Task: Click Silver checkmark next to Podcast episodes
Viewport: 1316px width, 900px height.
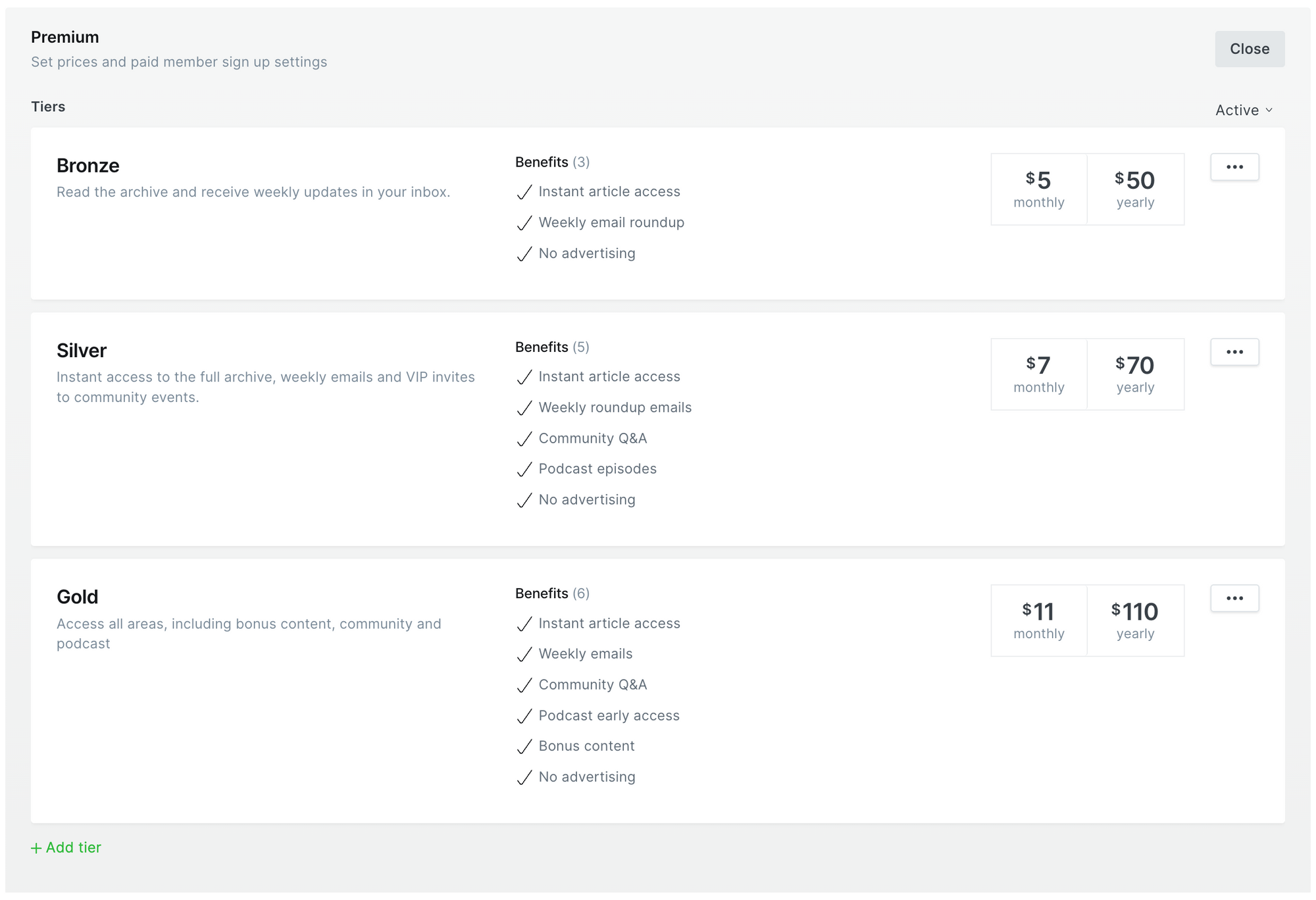Action: coord(524,469)
